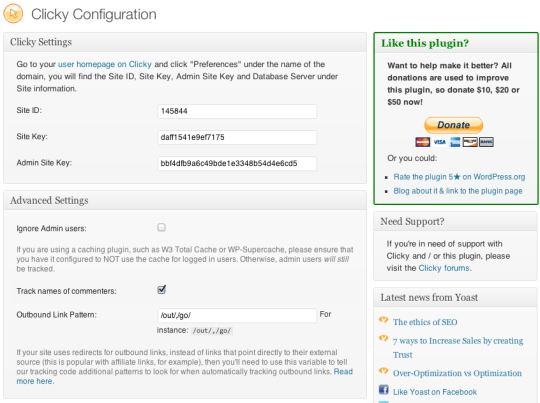
Task: Focus the Site ID input field
Action: [x=237, y=111]
